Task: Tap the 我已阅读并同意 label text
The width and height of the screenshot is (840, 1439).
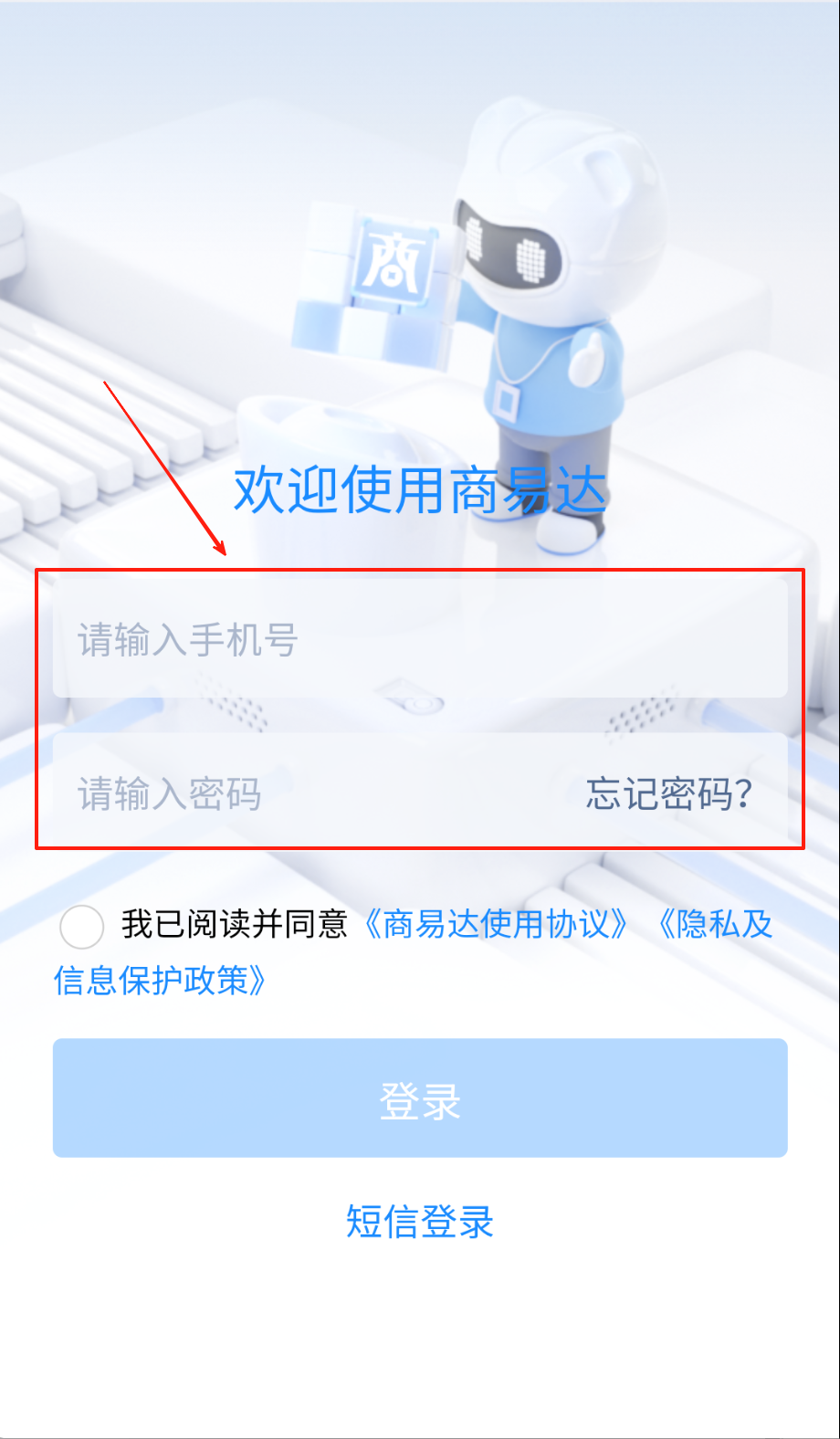Action: click(x=235, y=924)
